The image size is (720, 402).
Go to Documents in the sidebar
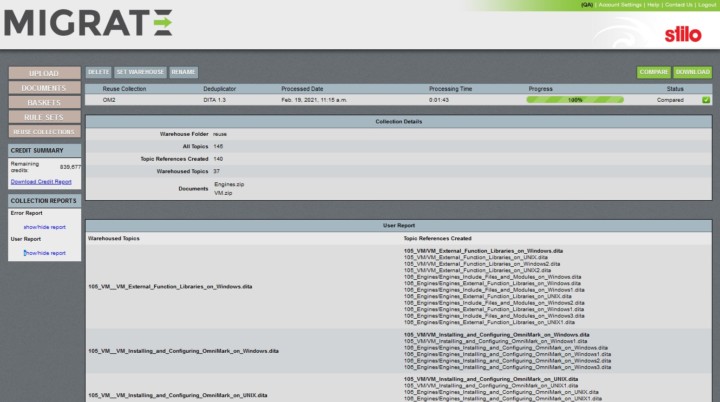[x=43, y=88]
